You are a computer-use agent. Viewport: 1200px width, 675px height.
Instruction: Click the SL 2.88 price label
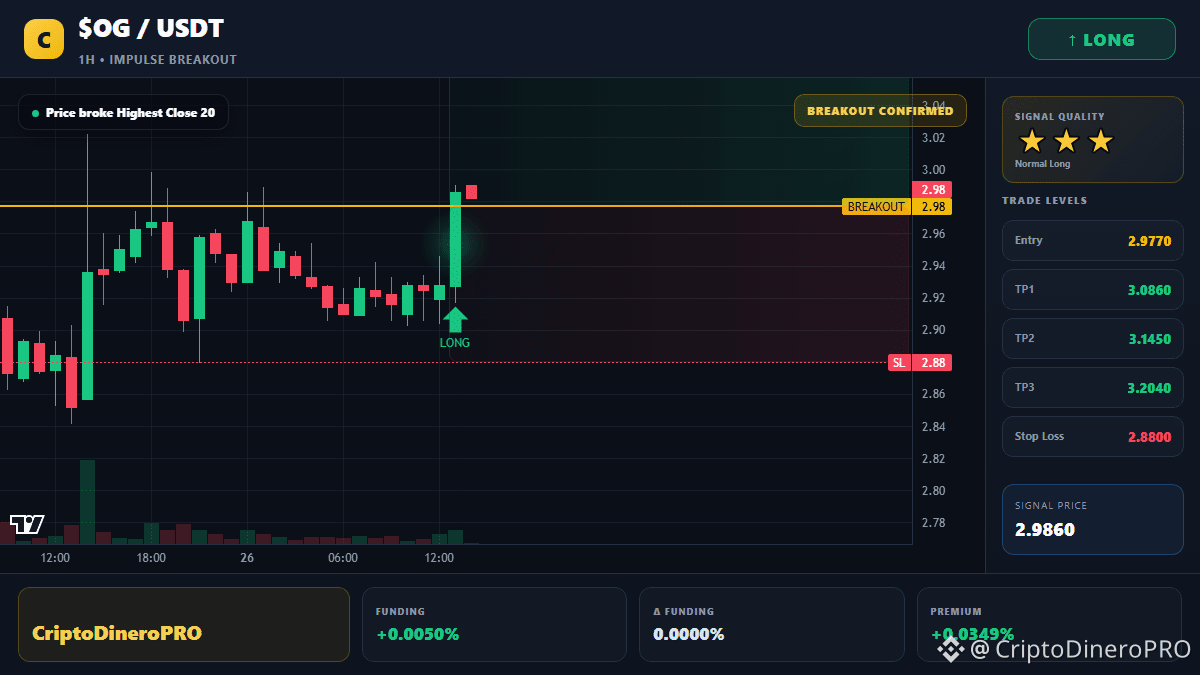pyautogui.click(x=920, y=363)
